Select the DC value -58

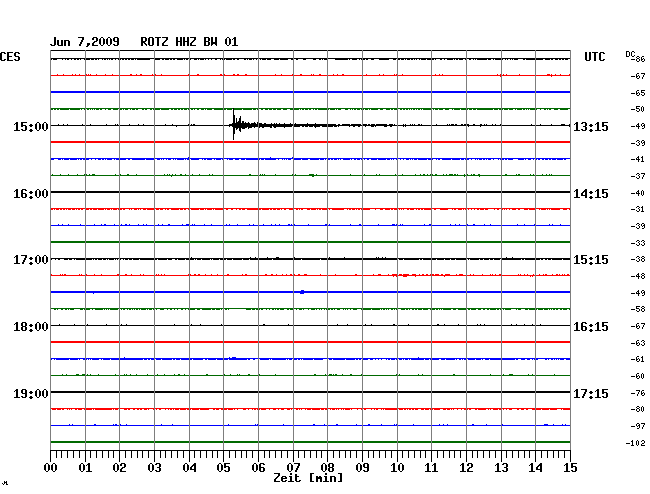638,309
